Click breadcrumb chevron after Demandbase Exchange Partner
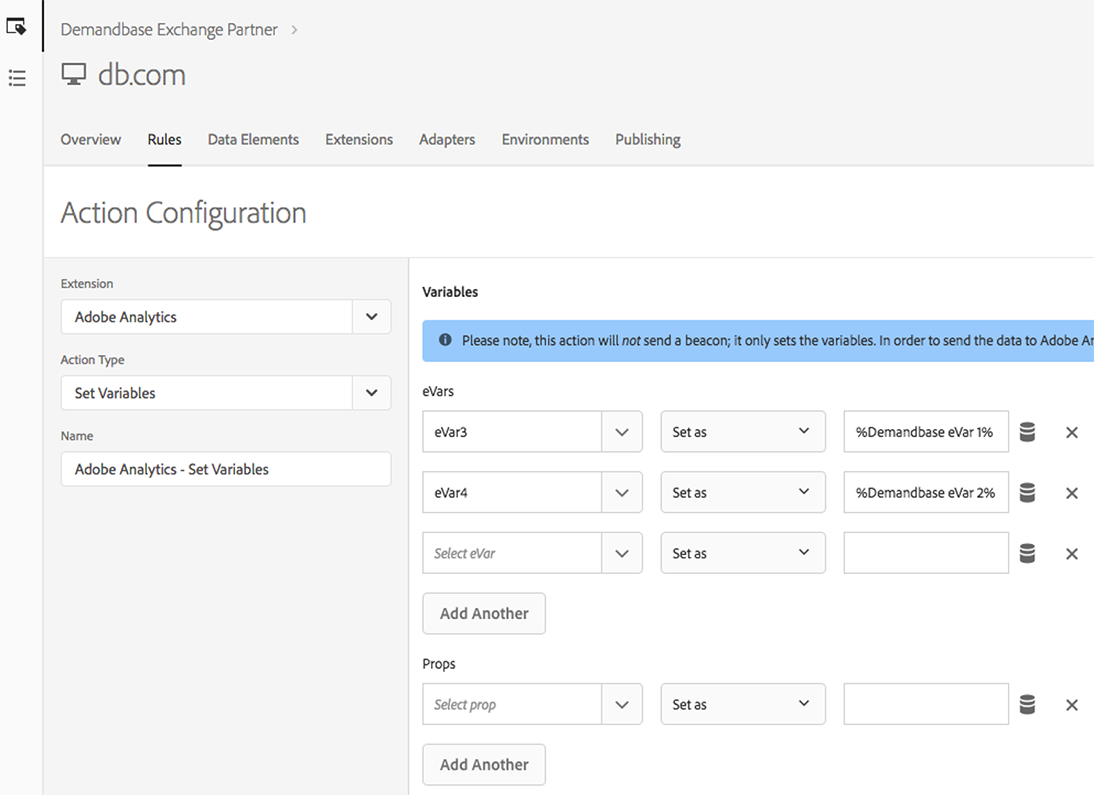 coord(294,30)
